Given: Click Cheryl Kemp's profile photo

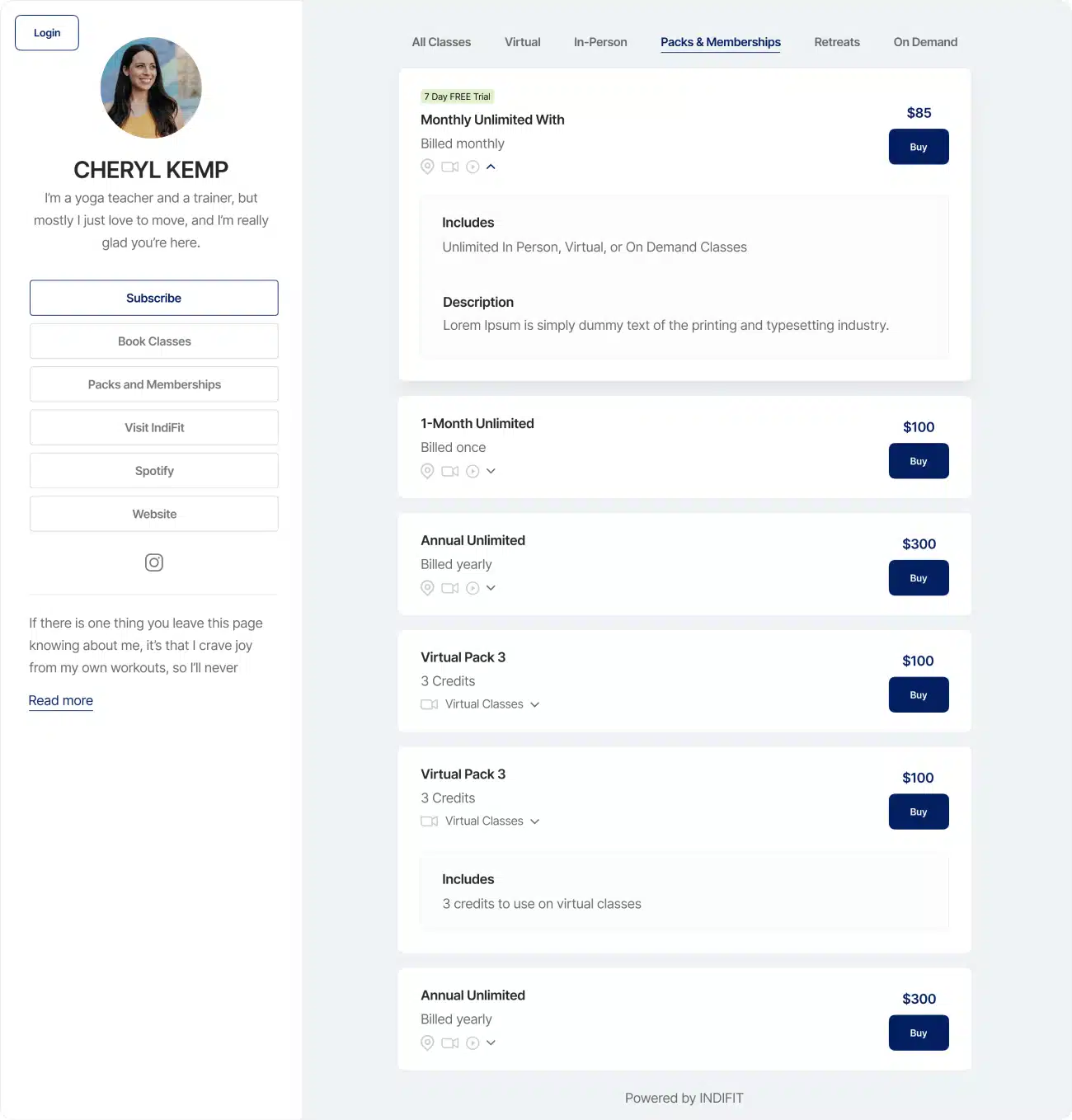Looking at the screenshot, I should click(151, 87).
